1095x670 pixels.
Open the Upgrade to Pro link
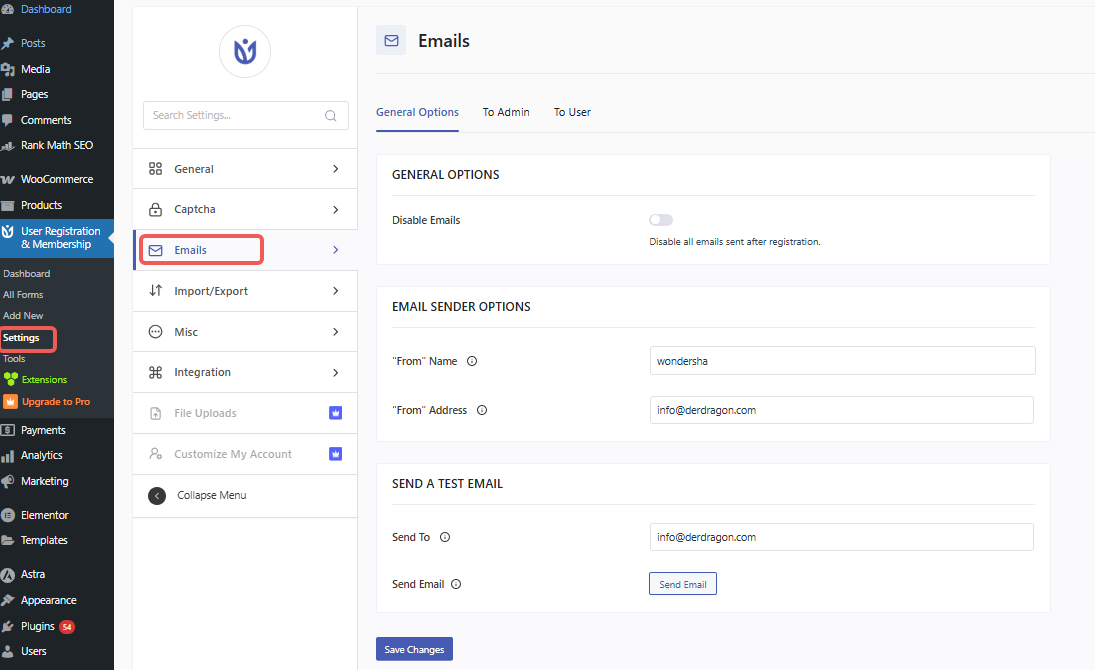pyautogui.click(x=55, y=402)
